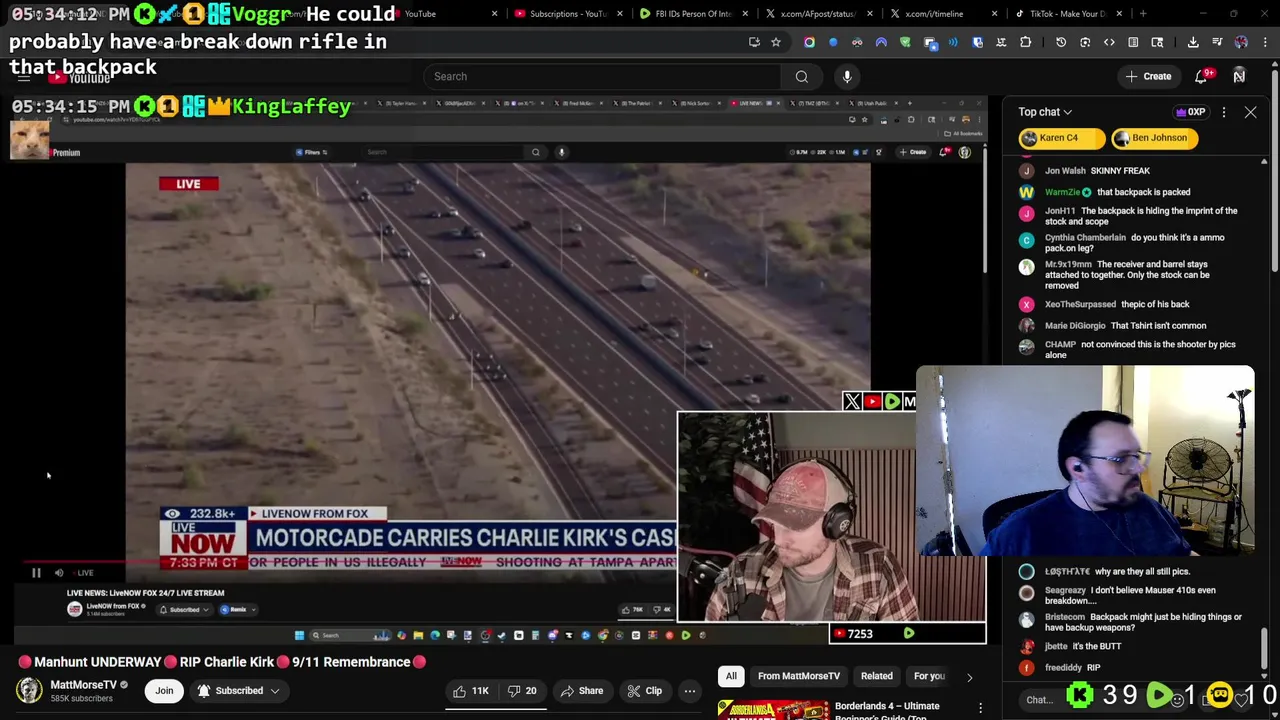Open the Borderlands 4 guide video thumbnail

click(x=772, y=709)
